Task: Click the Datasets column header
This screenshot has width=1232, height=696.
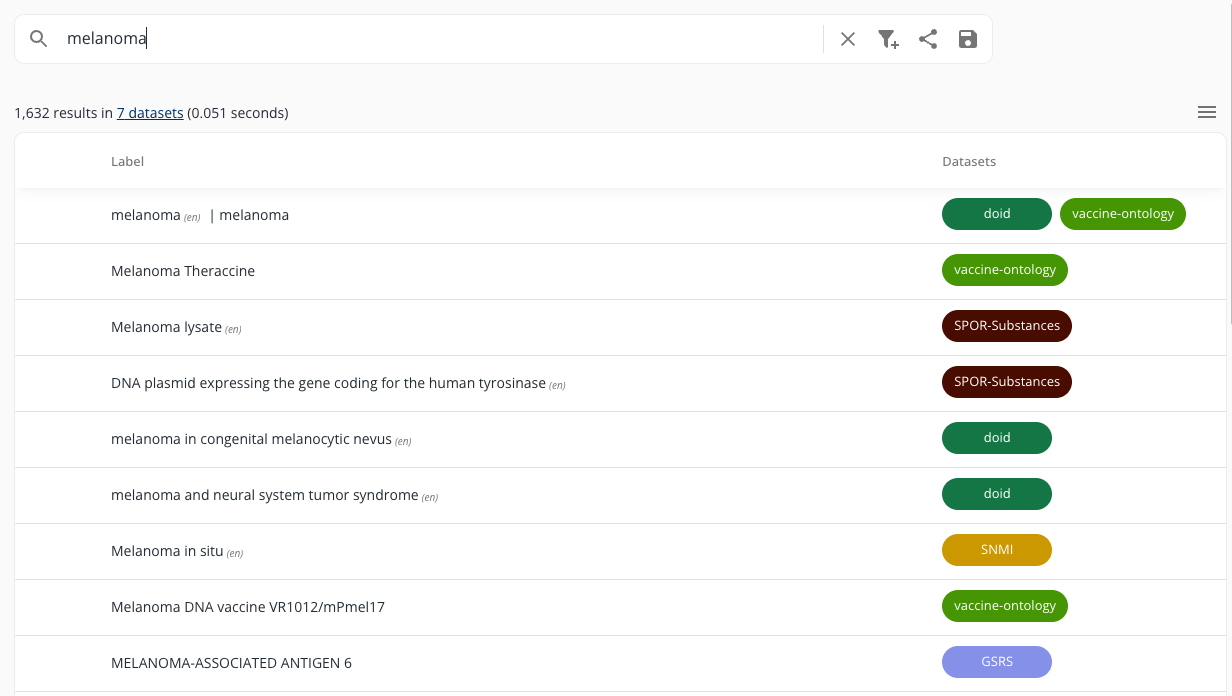Action: [x=968, y=161]
